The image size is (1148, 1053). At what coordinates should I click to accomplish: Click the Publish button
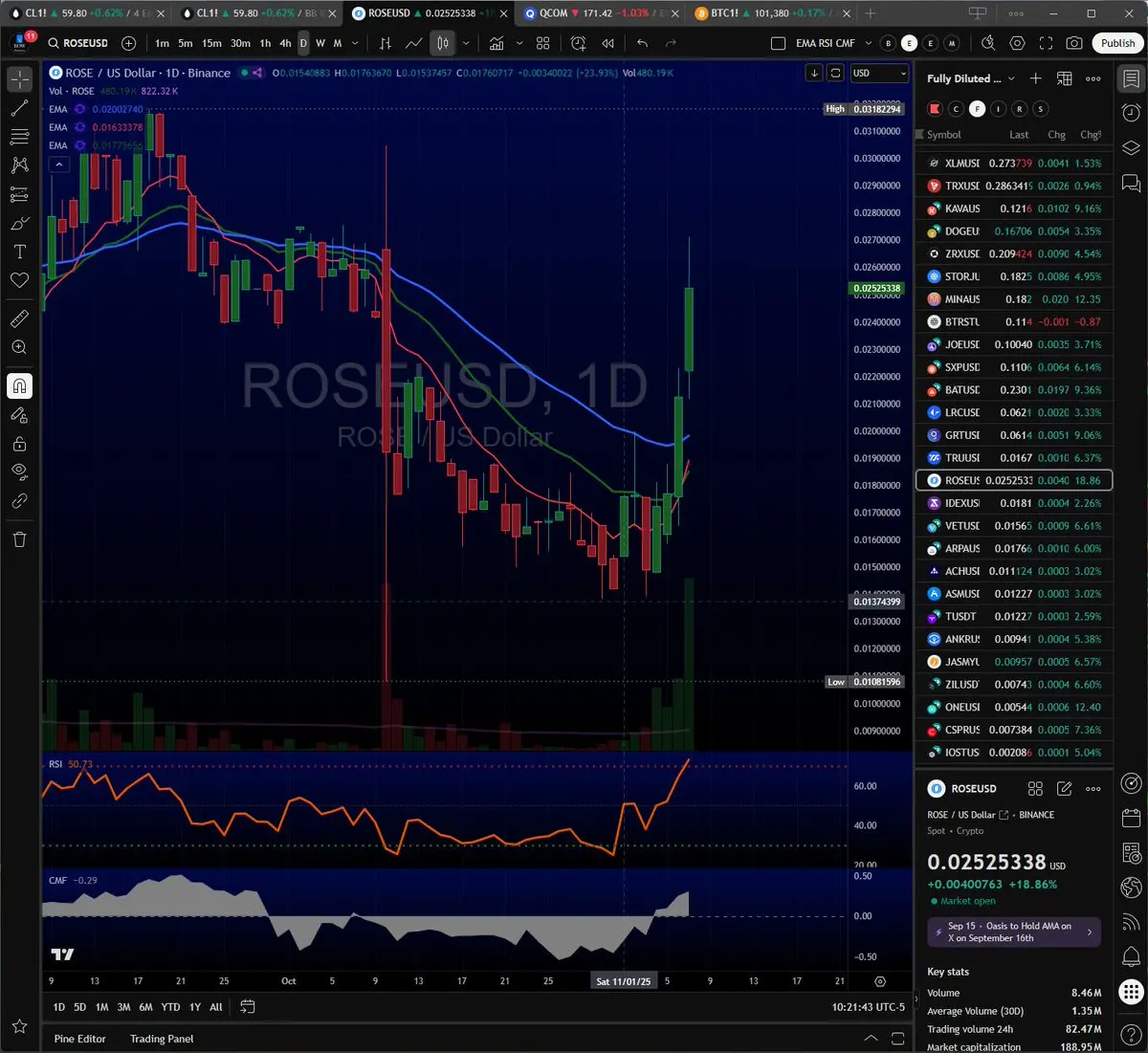coord(1117,43)
